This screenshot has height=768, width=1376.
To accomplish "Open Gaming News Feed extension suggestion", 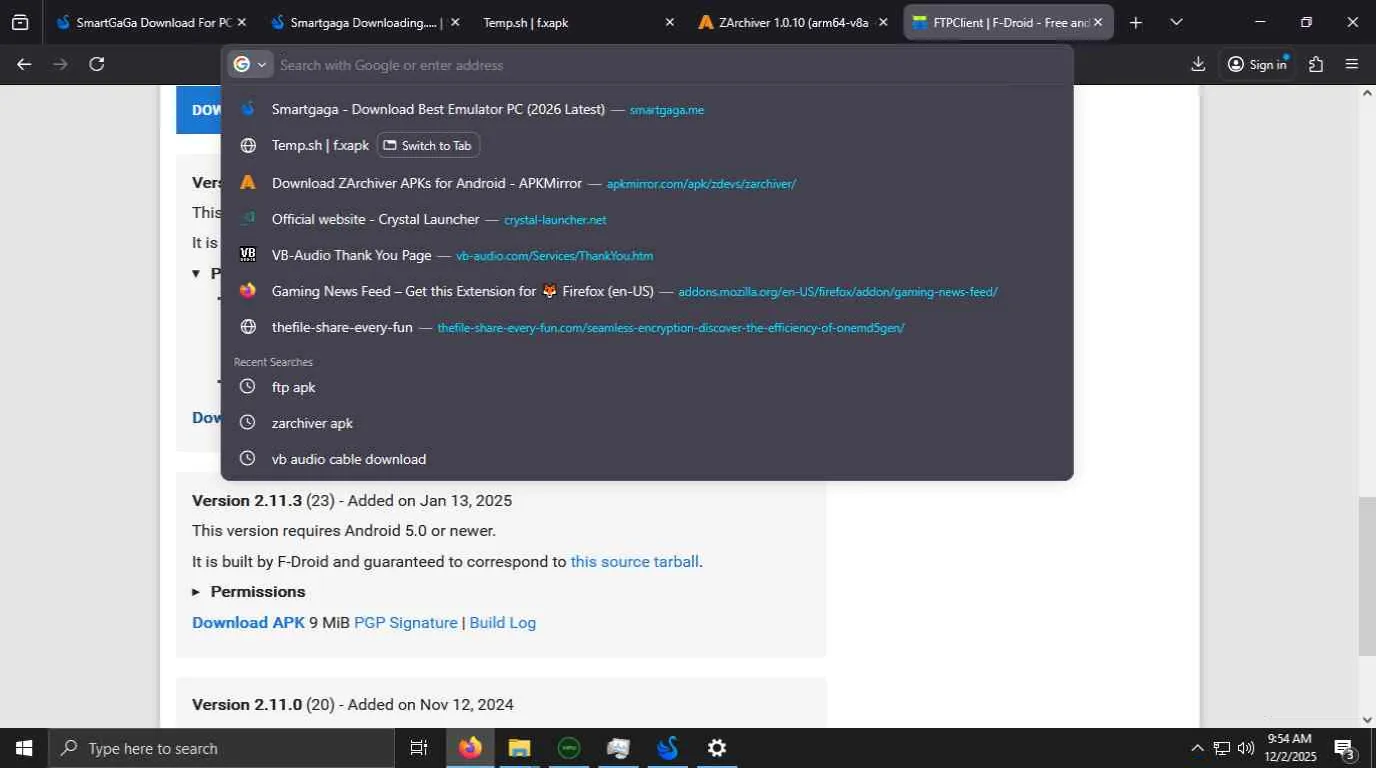I will pyautogui.click(x=647, y=291).
